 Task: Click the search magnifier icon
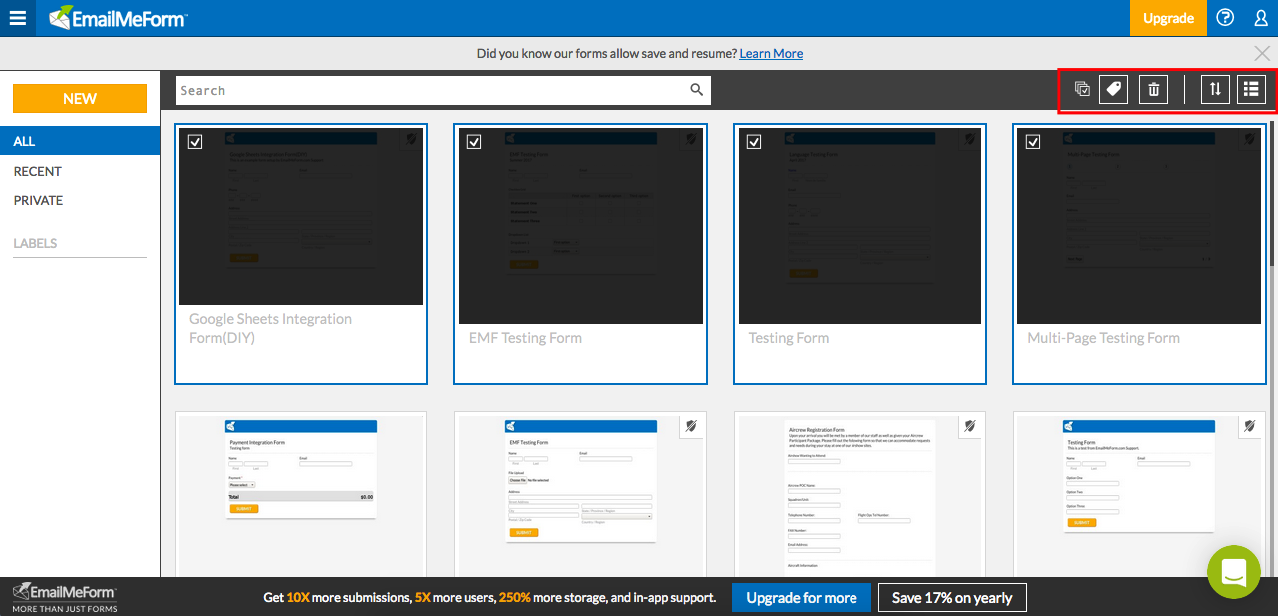[697, 90]
